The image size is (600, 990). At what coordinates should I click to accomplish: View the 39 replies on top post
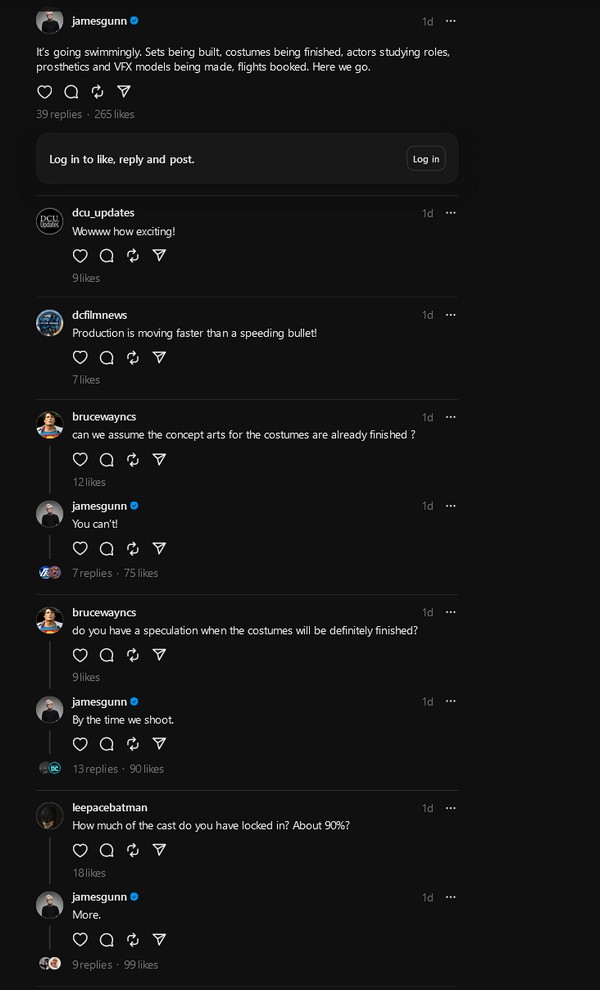coord(59,115)
